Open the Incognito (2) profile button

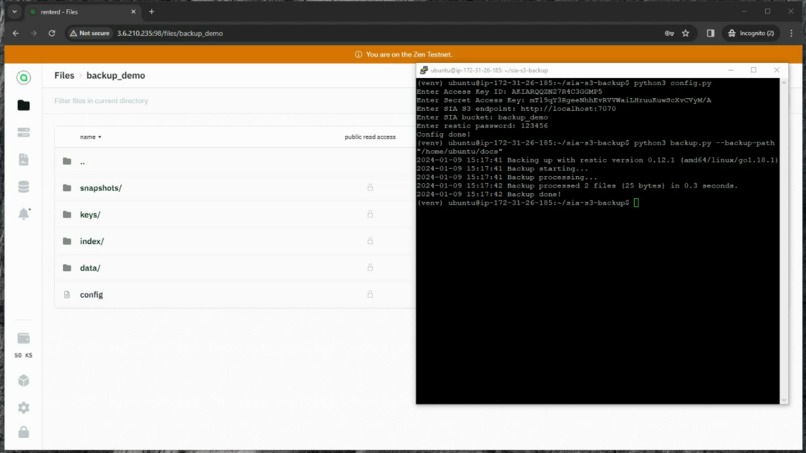[751, 33]
